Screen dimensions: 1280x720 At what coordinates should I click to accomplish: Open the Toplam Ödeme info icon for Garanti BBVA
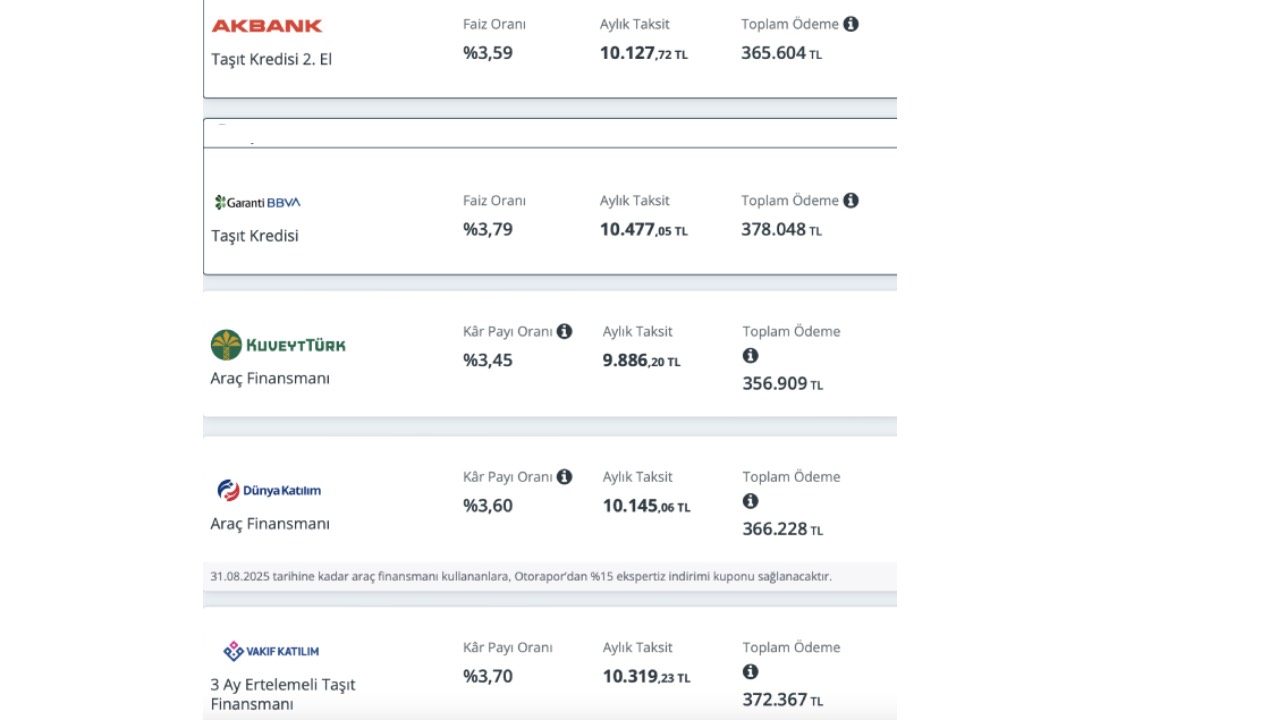tap(851, 200)
